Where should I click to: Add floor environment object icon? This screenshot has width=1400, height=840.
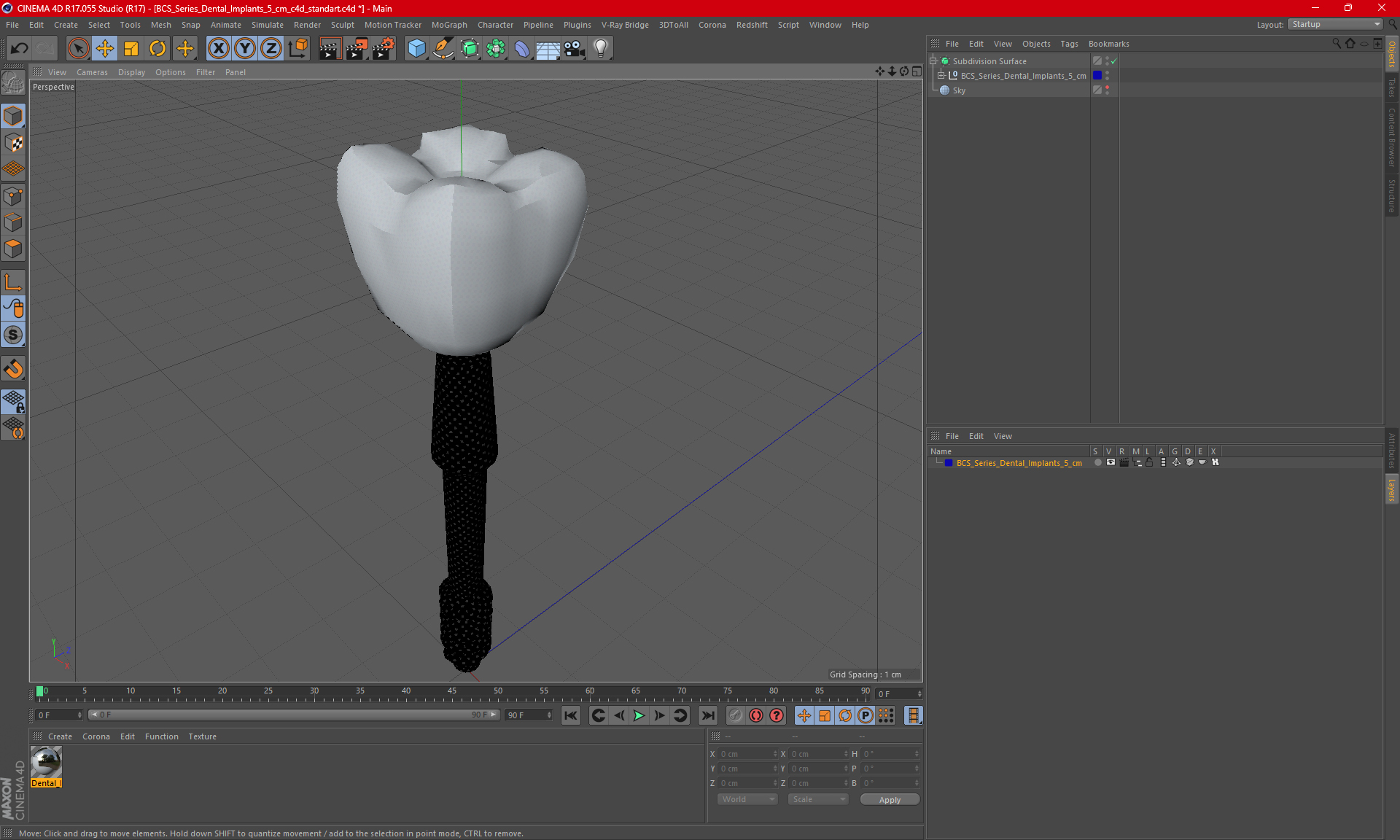click(548, 48)
